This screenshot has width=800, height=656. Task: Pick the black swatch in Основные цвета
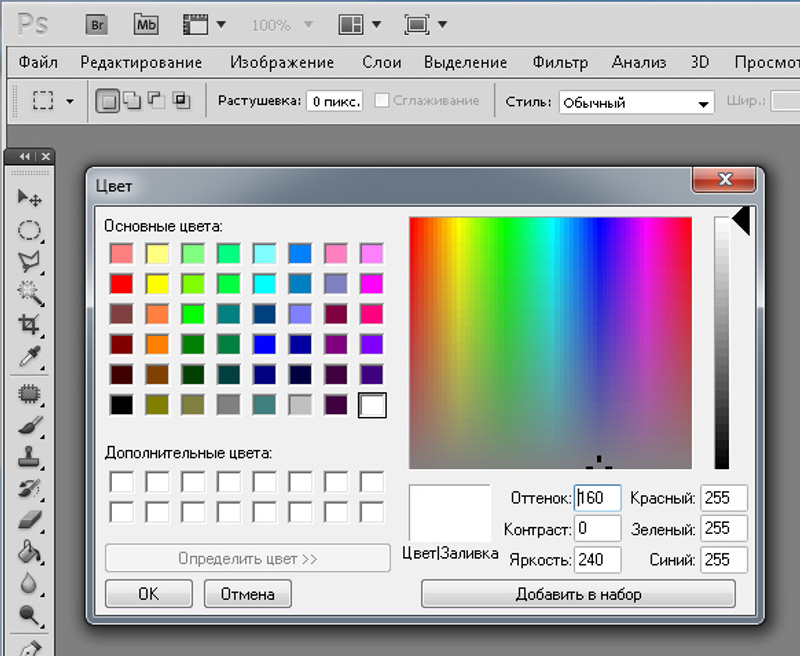pyautogui.click(x=121, y=405)
